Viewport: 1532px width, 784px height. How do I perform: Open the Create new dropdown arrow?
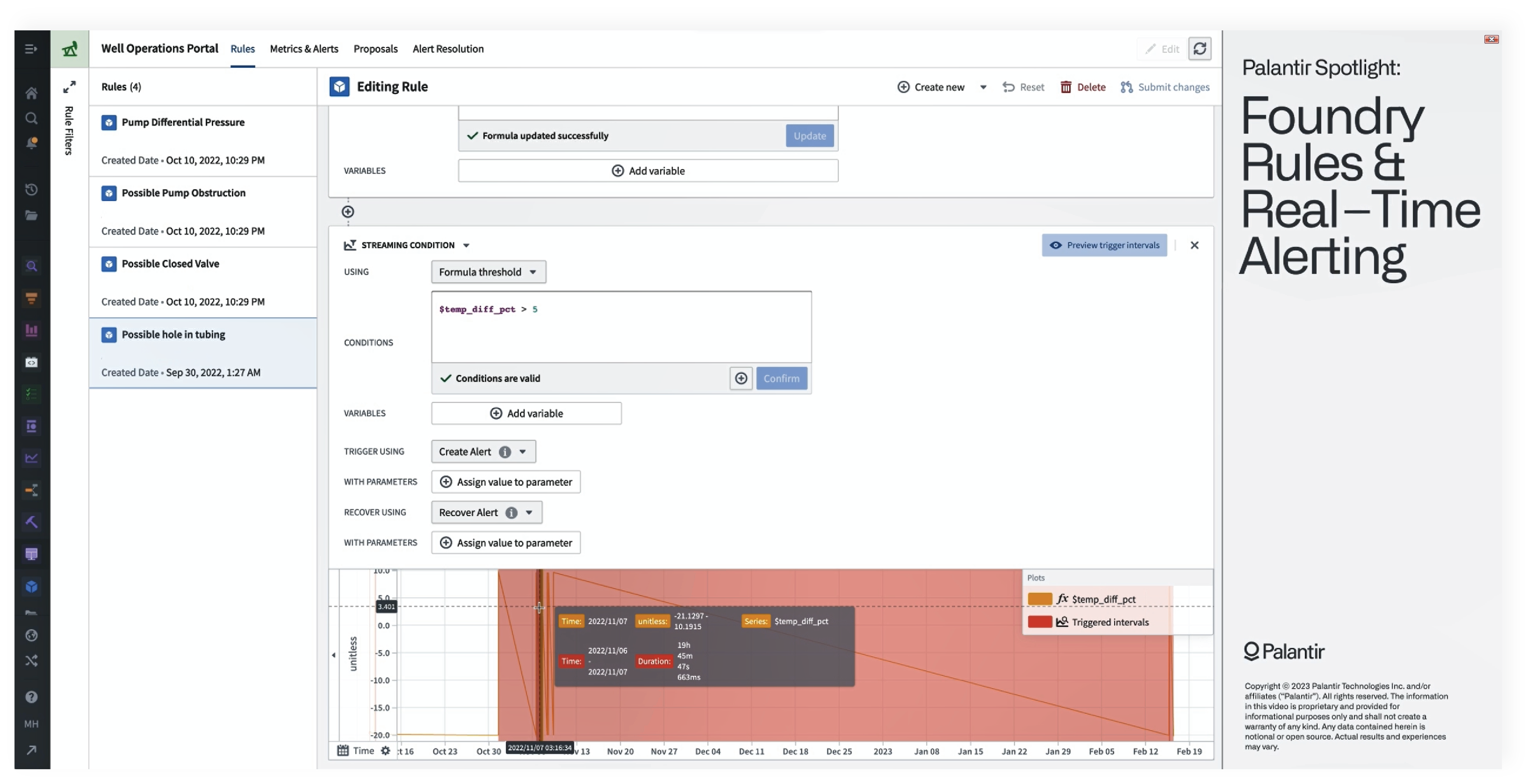point(983,88)
